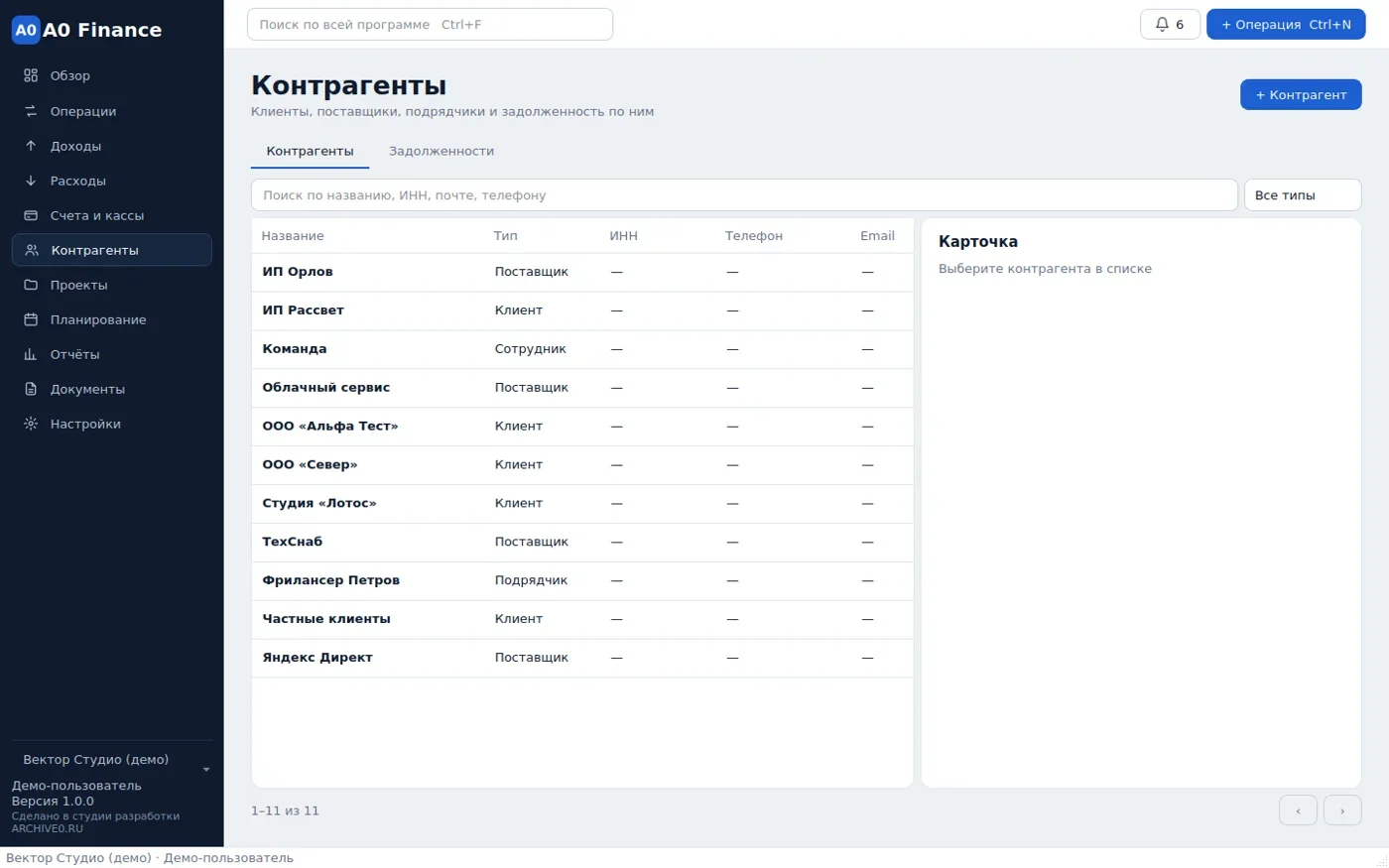Expand the Вектор Студио (демо) company selector
Screen dimensions: 1389x868
(x=112, y=760)
